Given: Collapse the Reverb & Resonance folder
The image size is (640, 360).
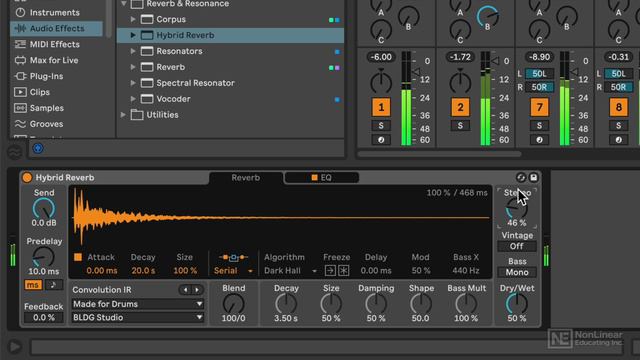Looking at the screenshot, I should coord(123,4).
